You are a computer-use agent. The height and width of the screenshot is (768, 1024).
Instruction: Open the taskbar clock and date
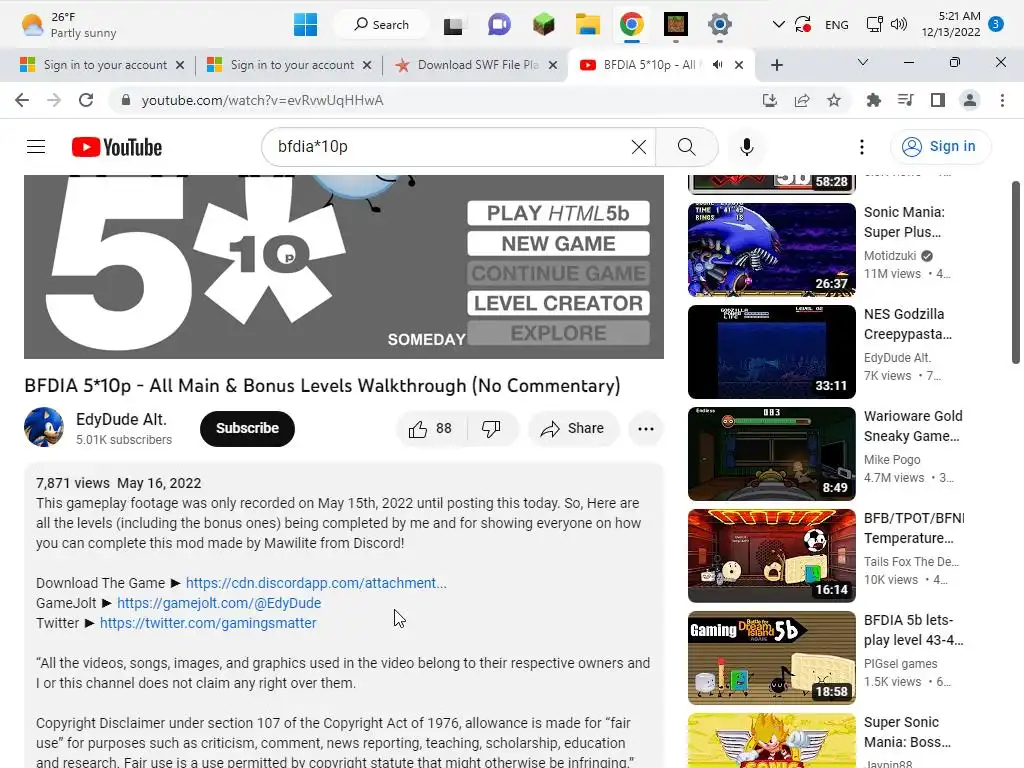coord(951,24)
